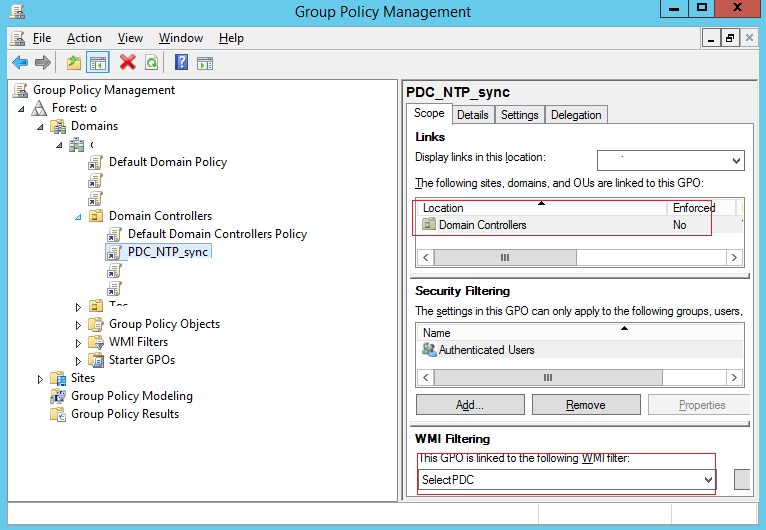The image size is (766, 530).
Task: Sort links by Enforced column header
Action: 701,208
